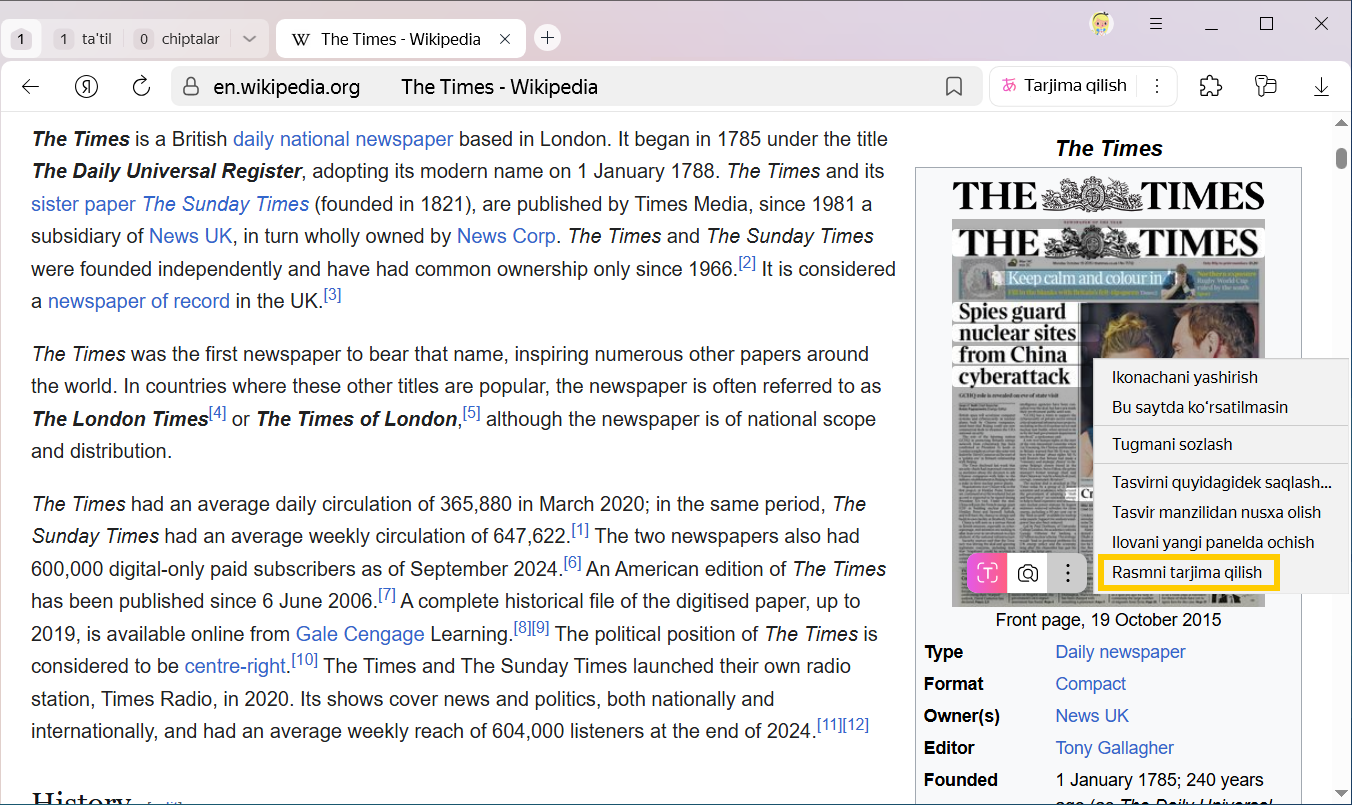This screenshot has height=805, width=1352.
Task: Open the three-dot image overlay menu
Action: [1068, 573]
